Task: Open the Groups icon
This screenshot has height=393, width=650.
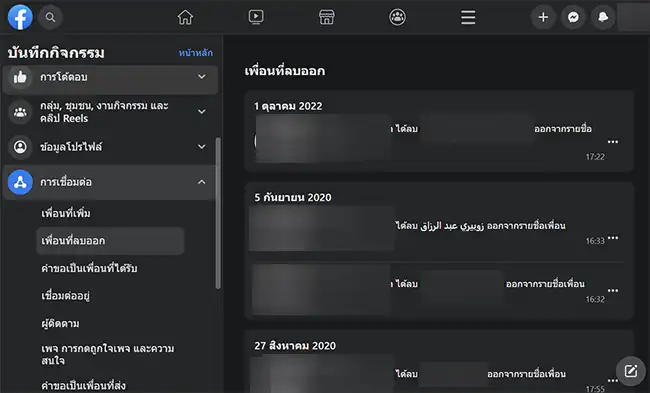Action: click(x=398, y=17)
